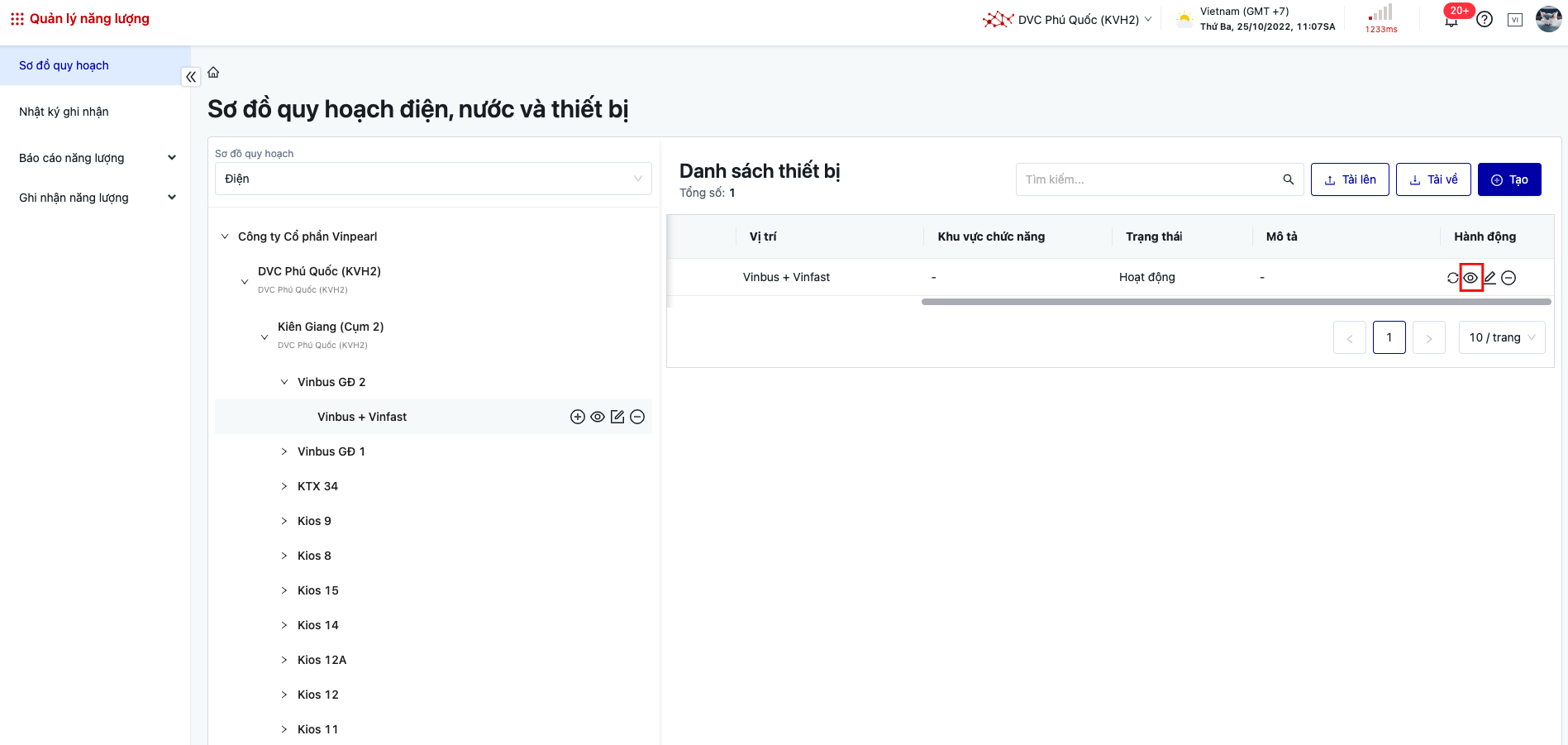Image resolution: width=1568 pixels, height=745 pixels.
Task: Click the weather icon in header
Action: [1184, 19]
